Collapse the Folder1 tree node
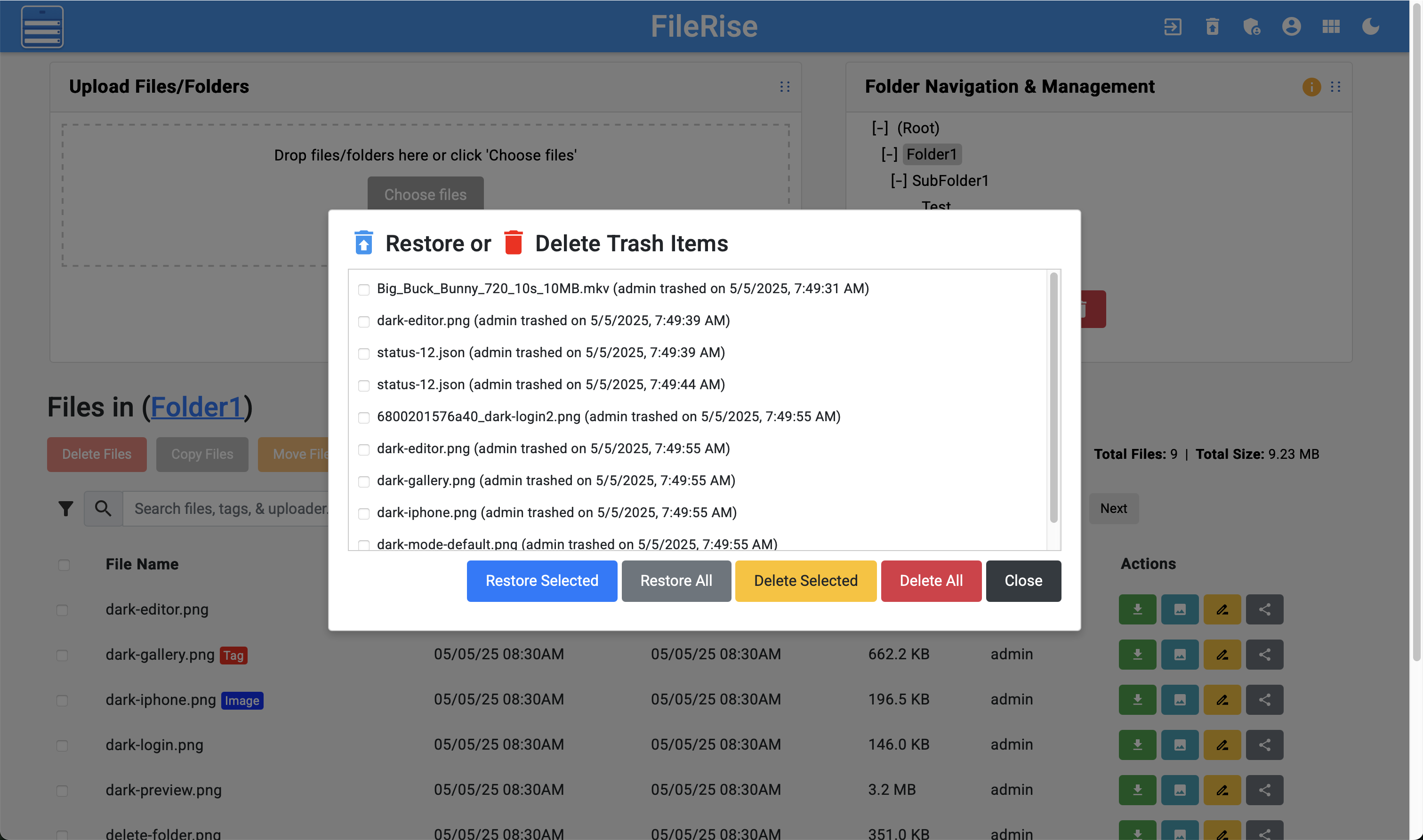 click(889, 154)
